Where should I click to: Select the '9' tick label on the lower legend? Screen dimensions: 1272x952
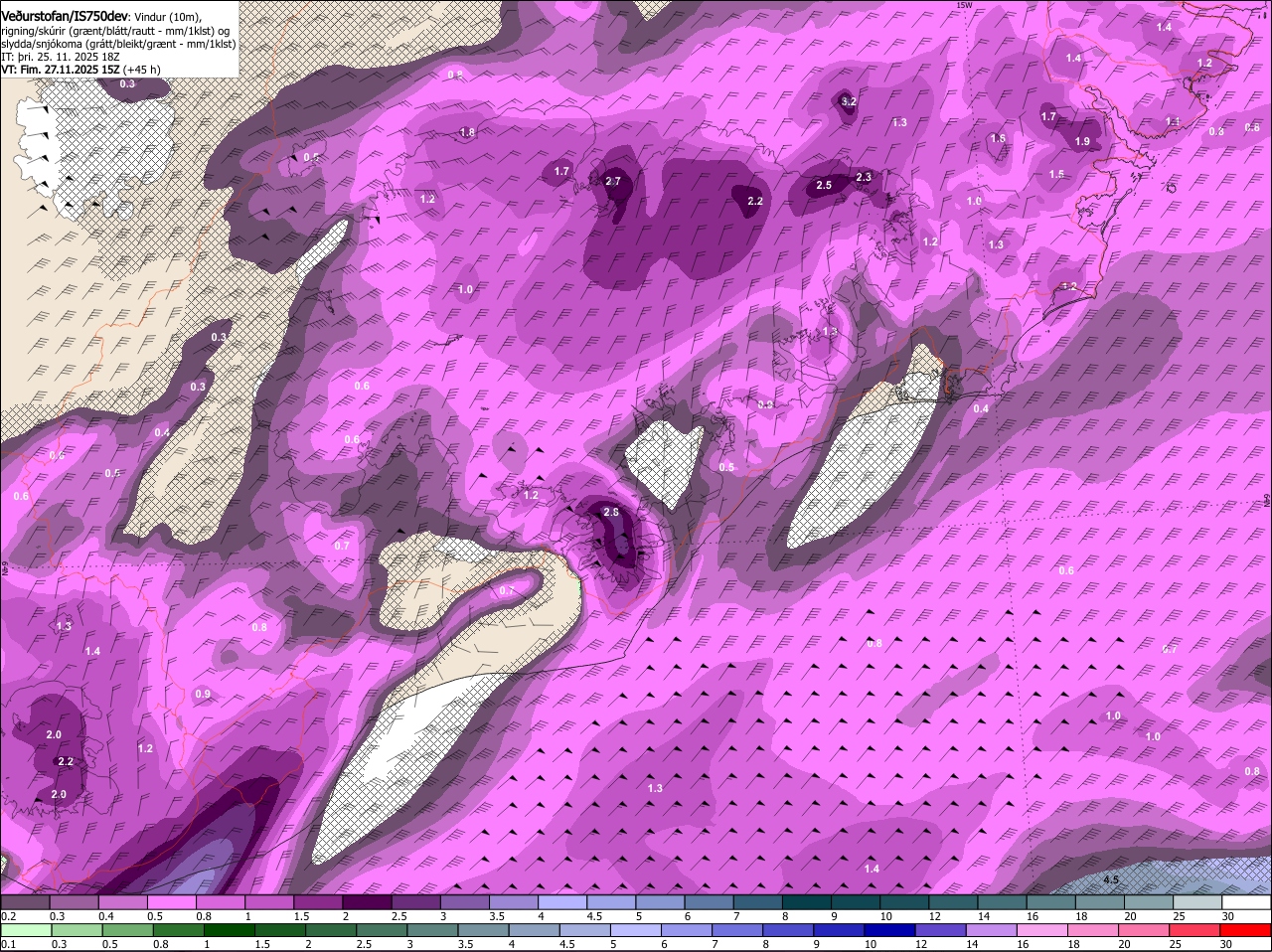coord(816,944)
